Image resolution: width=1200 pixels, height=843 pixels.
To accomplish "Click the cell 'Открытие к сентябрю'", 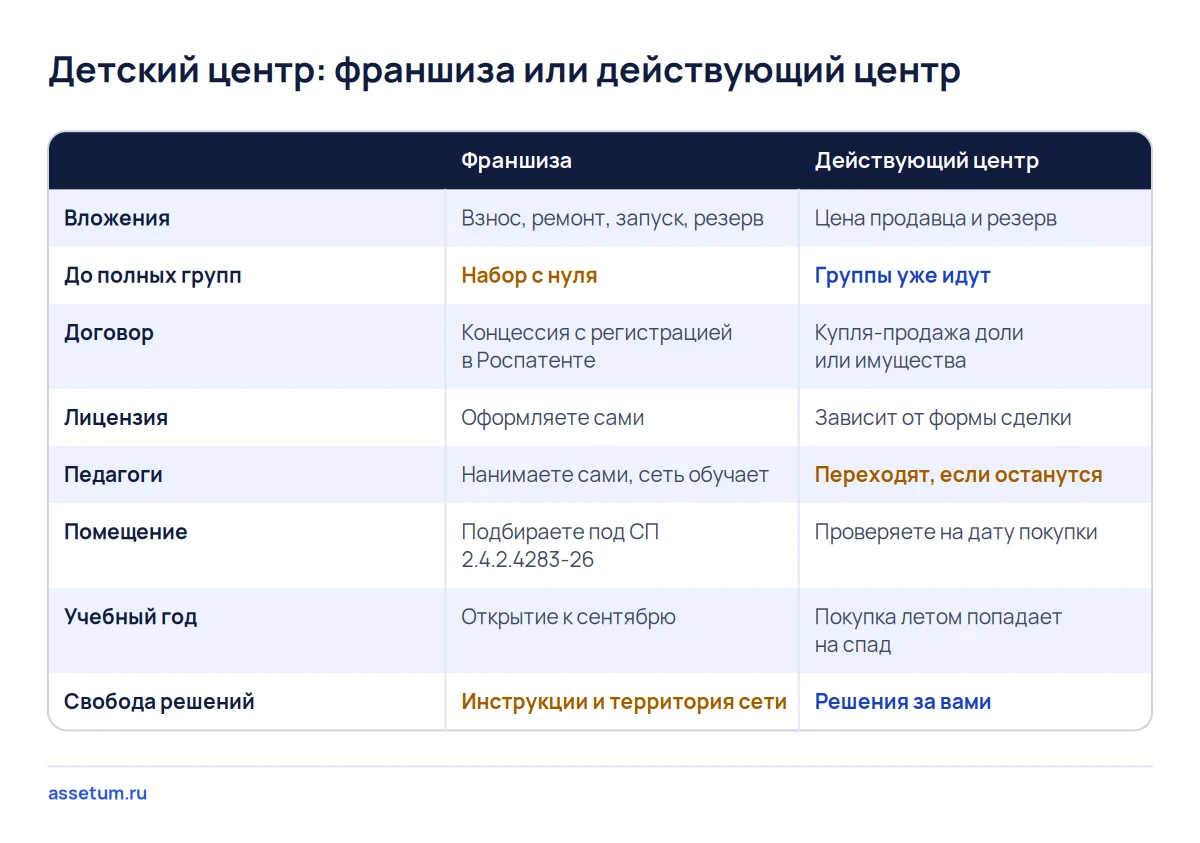I will pyautogui.click(x=568, y=617).
